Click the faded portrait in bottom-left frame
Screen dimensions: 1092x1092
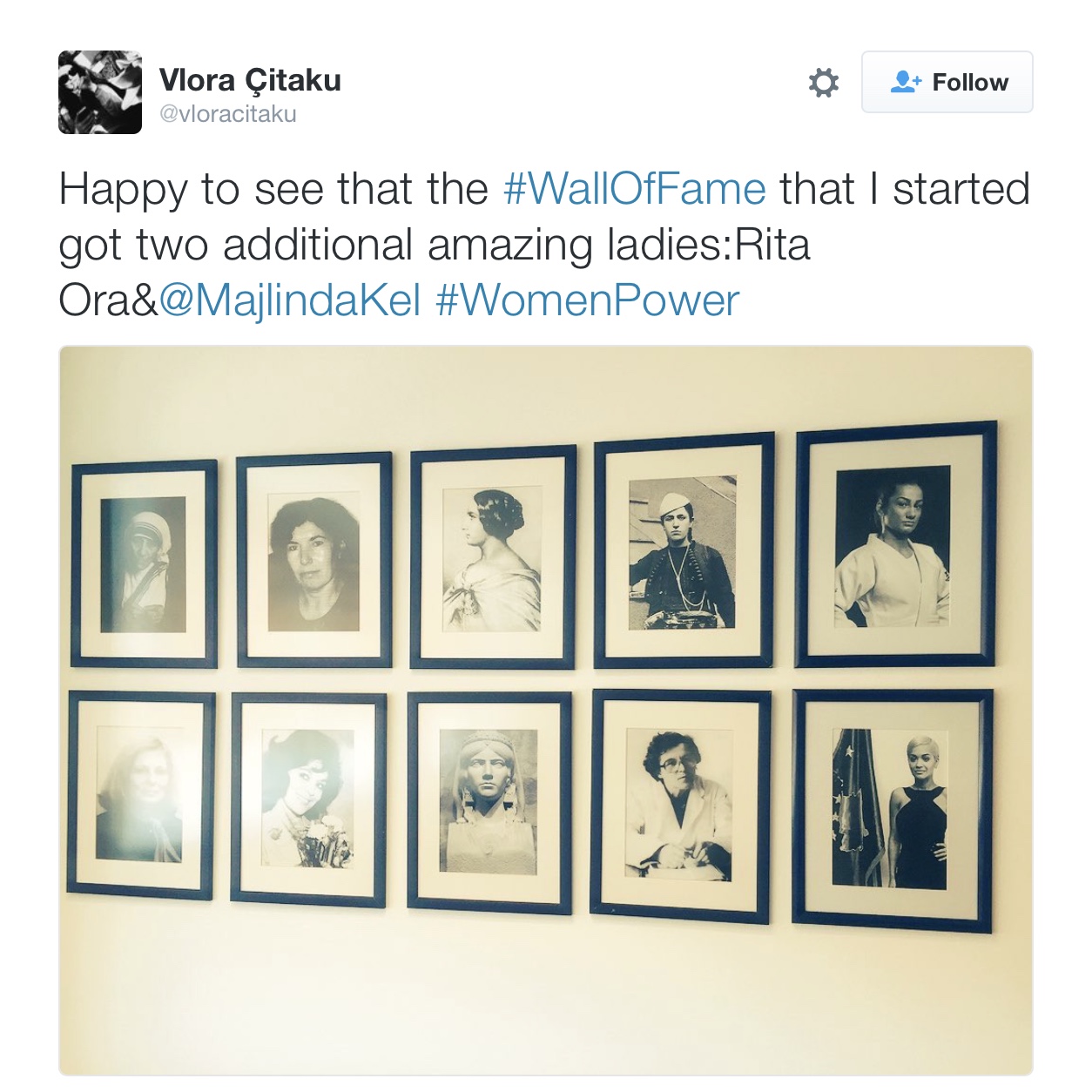[x=141, y=795]
